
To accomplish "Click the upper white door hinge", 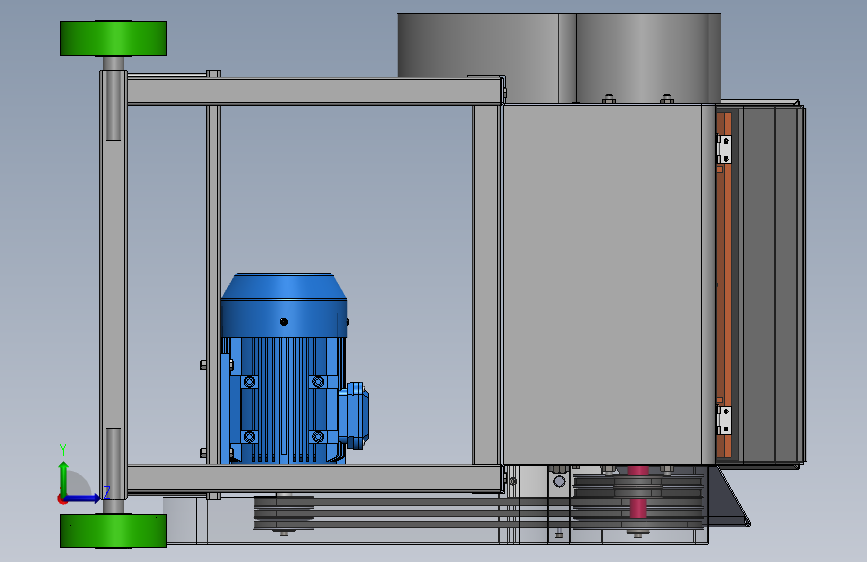I will [x=724, y=149].
